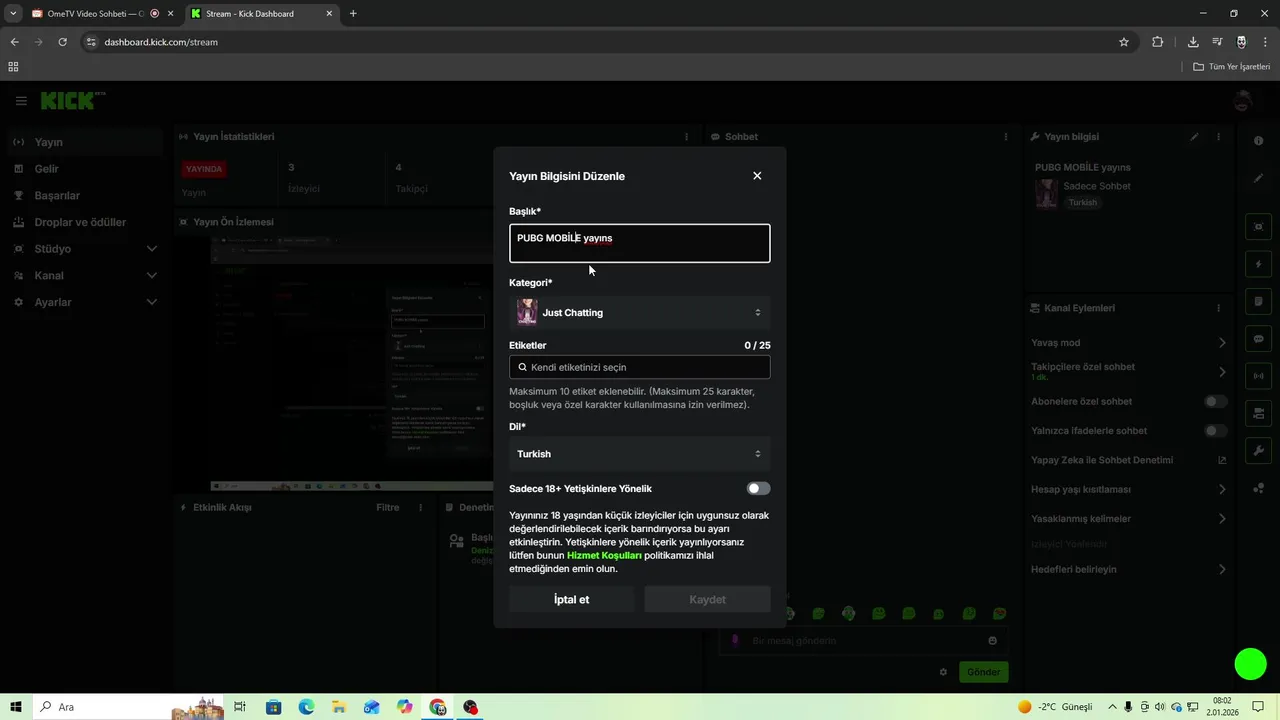Open Microsoft Store from the taskbar
Screen dimensions: 1280x720
tap(273, 707)
